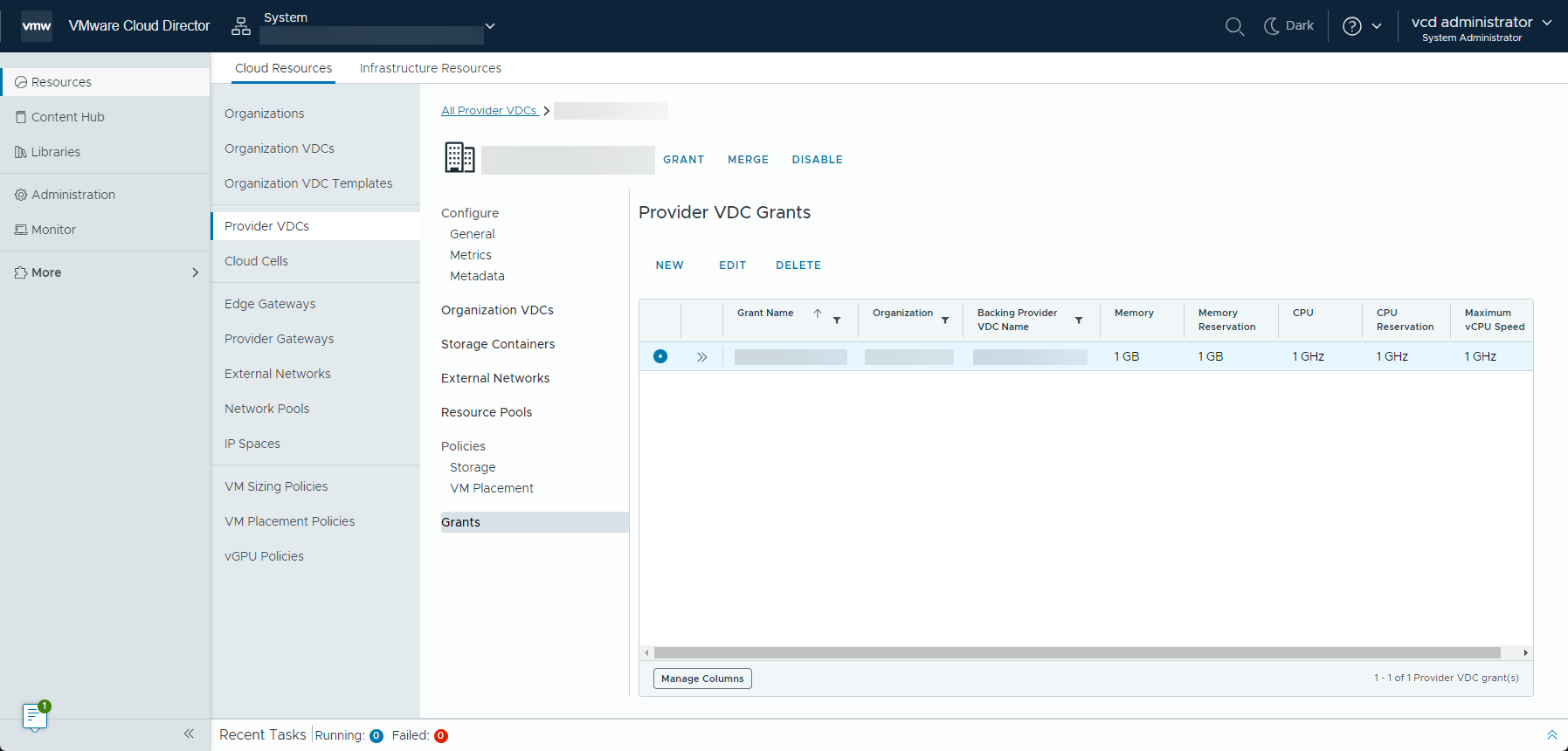
Task: Sort by Grant Name arrow
Action: coord(818,313)
